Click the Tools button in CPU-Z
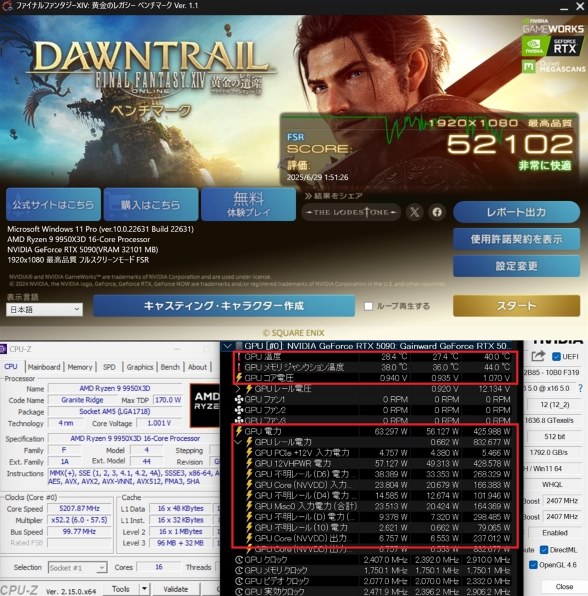588x596 pixels. pyautogui.click(x=121, y=589)
